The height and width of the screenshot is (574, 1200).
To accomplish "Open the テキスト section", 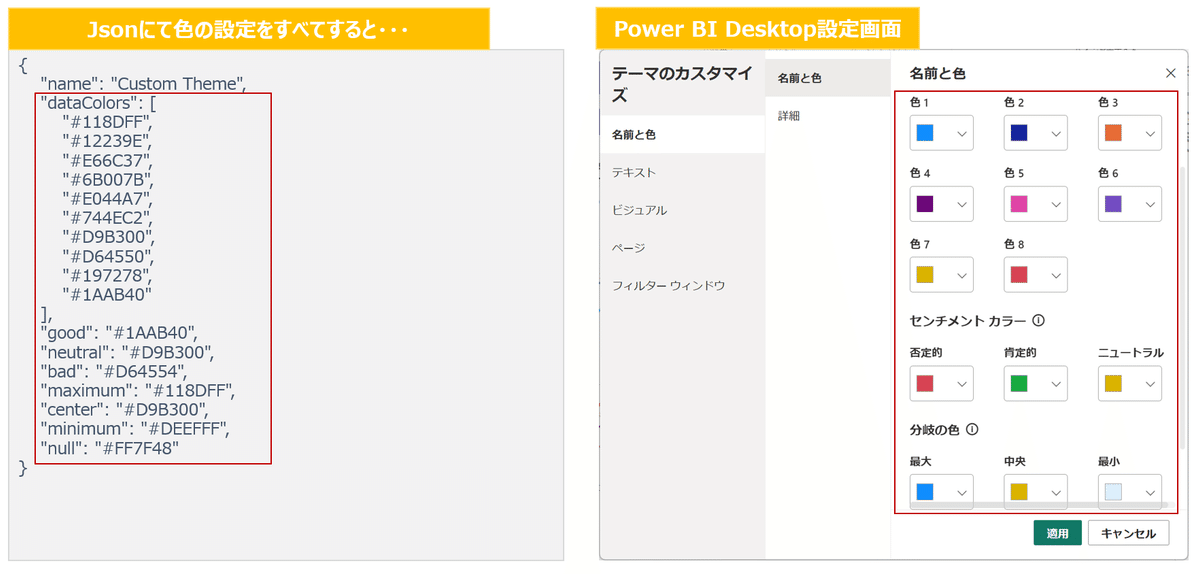I will [682, 172].
